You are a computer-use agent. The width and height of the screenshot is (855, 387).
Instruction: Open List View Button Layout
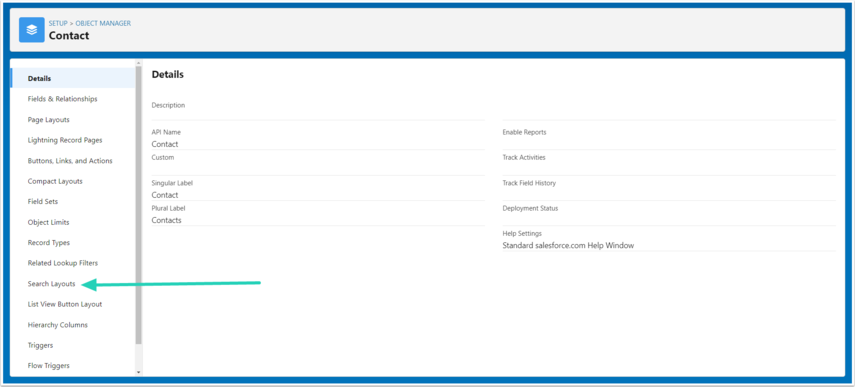pyautogui.click(x=65, y=304)
